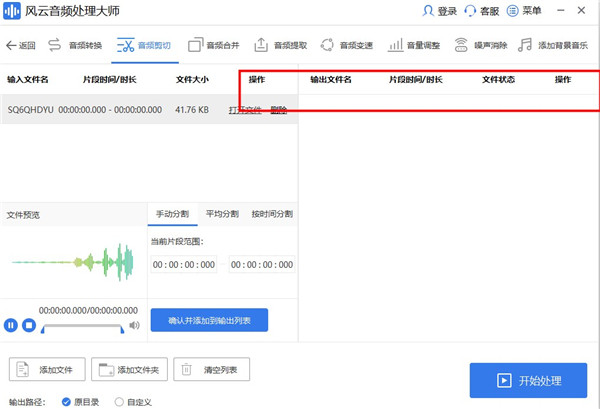Screen dimensions: 600x409
Task: Select the 原目录 output path option
Action: (67, 401)
